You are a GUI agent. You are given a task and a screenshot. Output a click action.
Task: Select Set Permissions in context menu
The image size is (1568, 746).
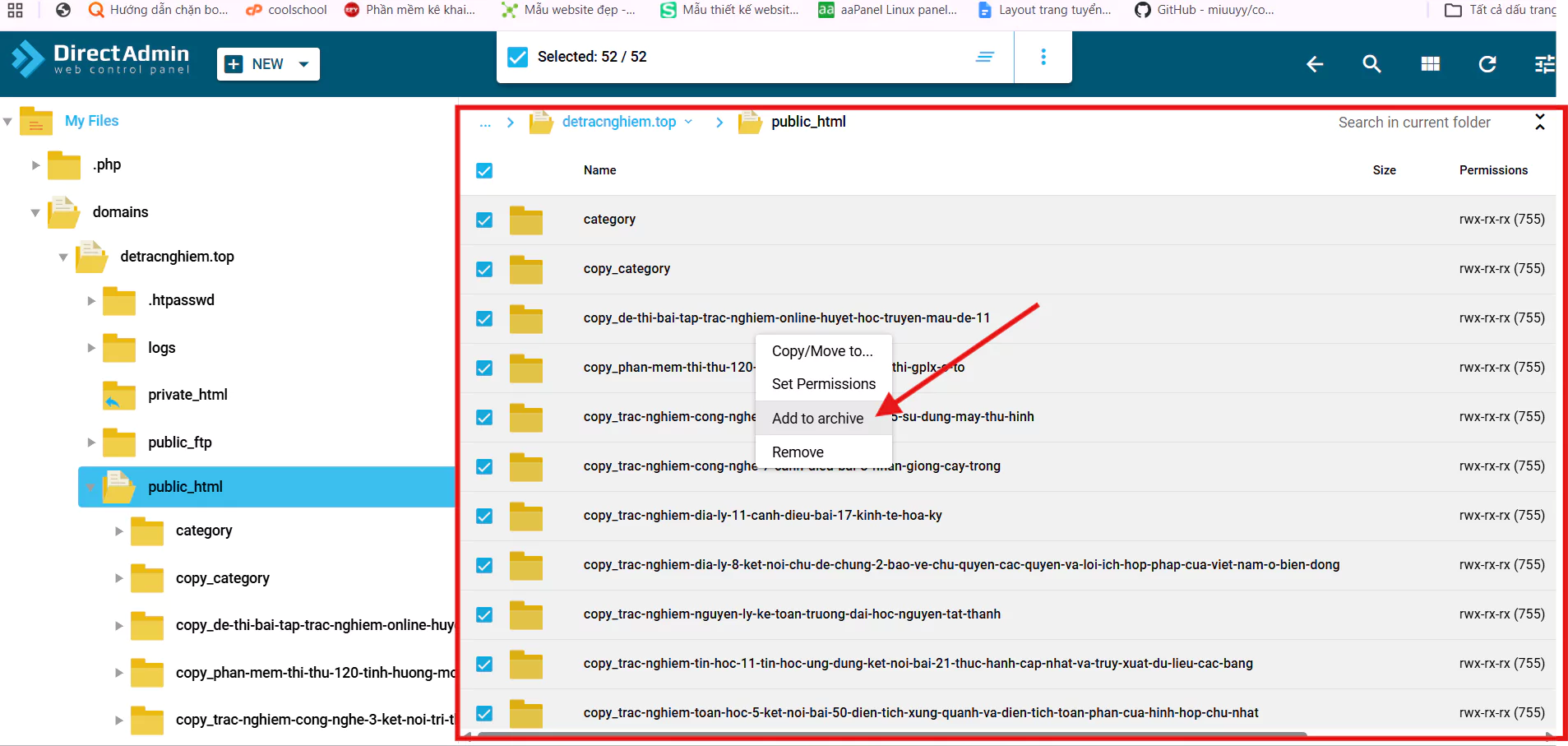tap(823, 384)
